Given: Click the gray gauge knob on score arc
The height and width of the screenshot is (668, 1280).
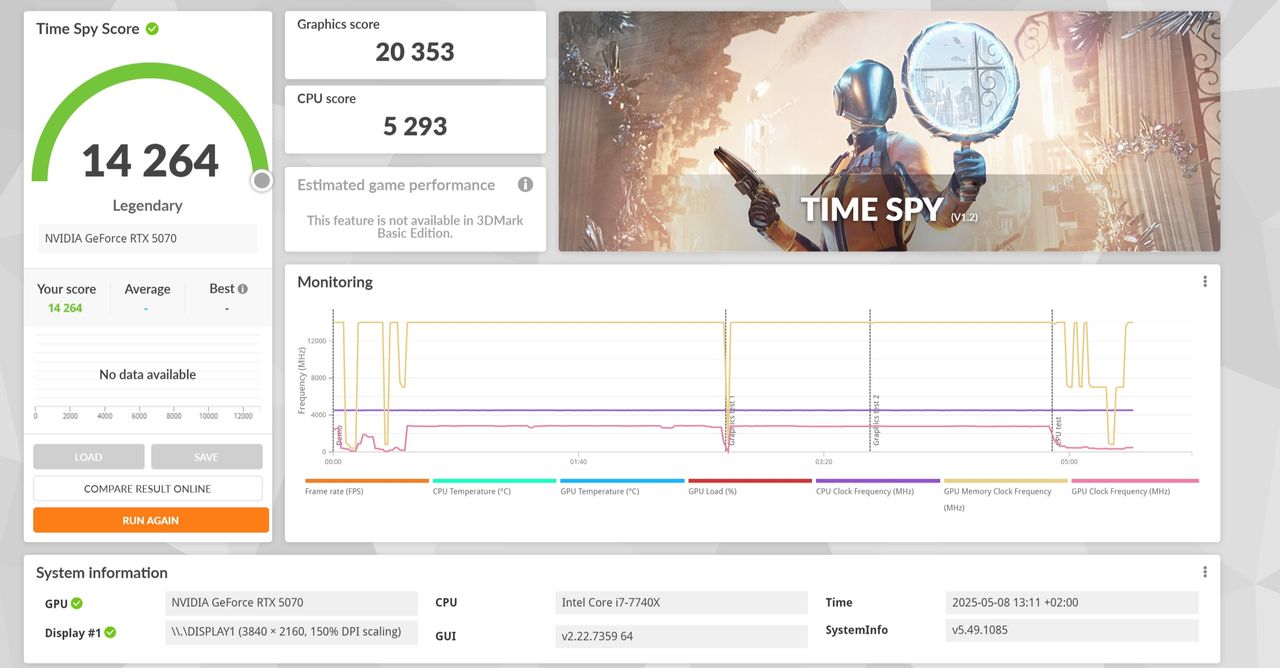Looking at the screenshot, I should coord(261,180).
